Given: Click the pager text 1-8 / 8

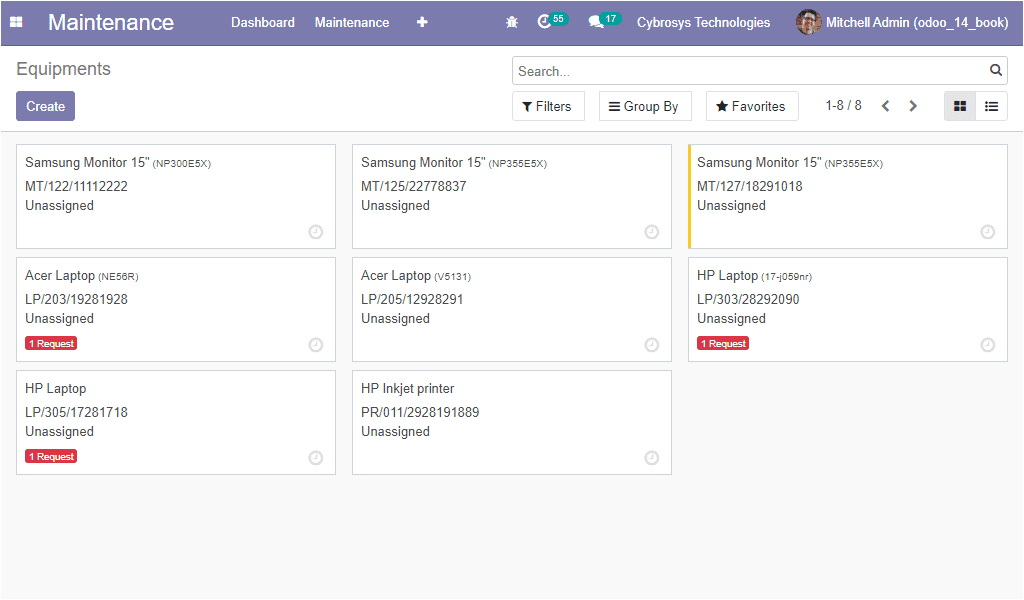Looking at the screenshot, I should [x=843, y=106].
